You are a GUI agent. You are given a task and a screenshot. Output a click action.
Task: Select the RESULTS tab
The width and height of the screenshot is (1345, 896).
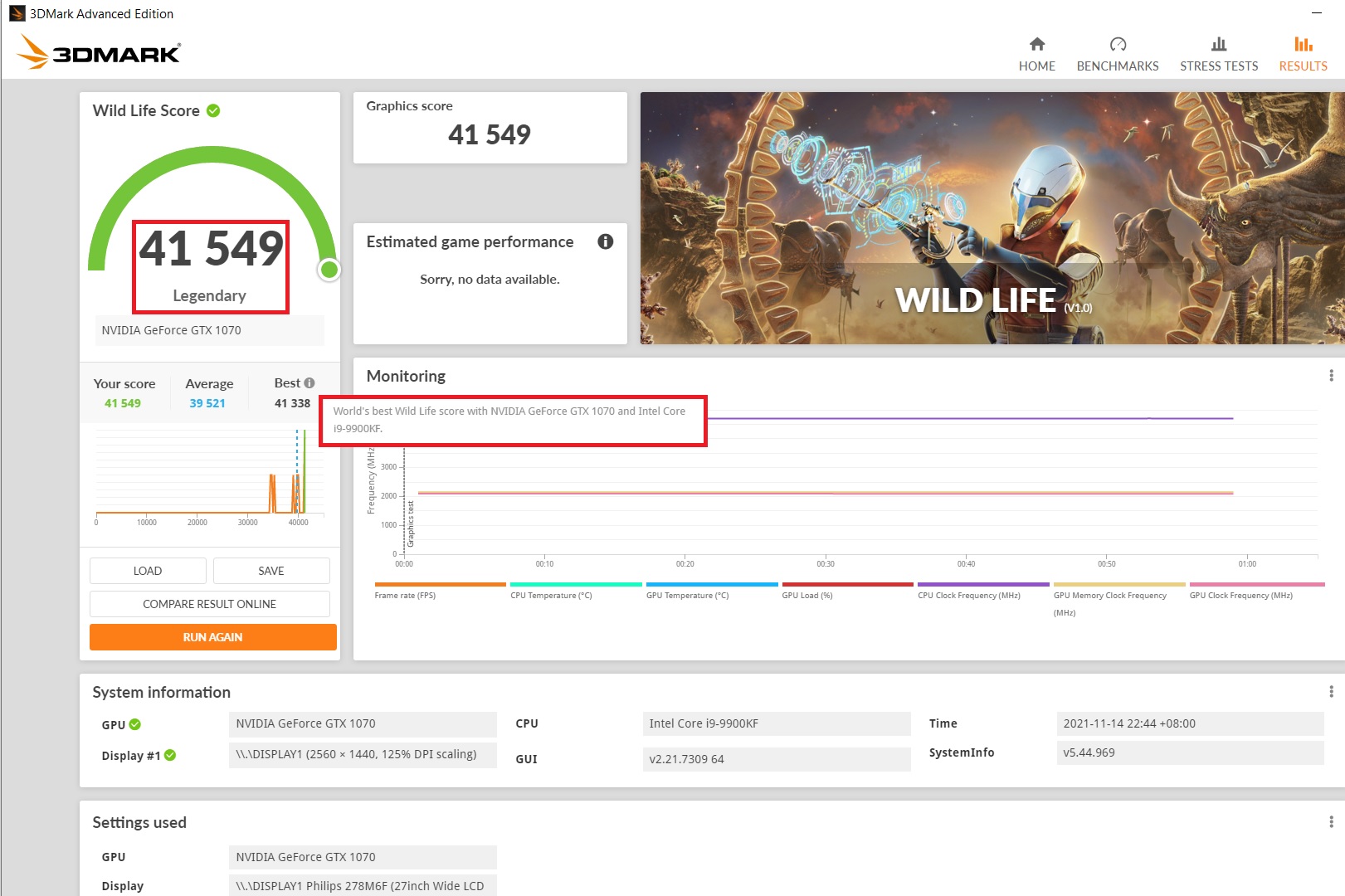(1303, 54)
